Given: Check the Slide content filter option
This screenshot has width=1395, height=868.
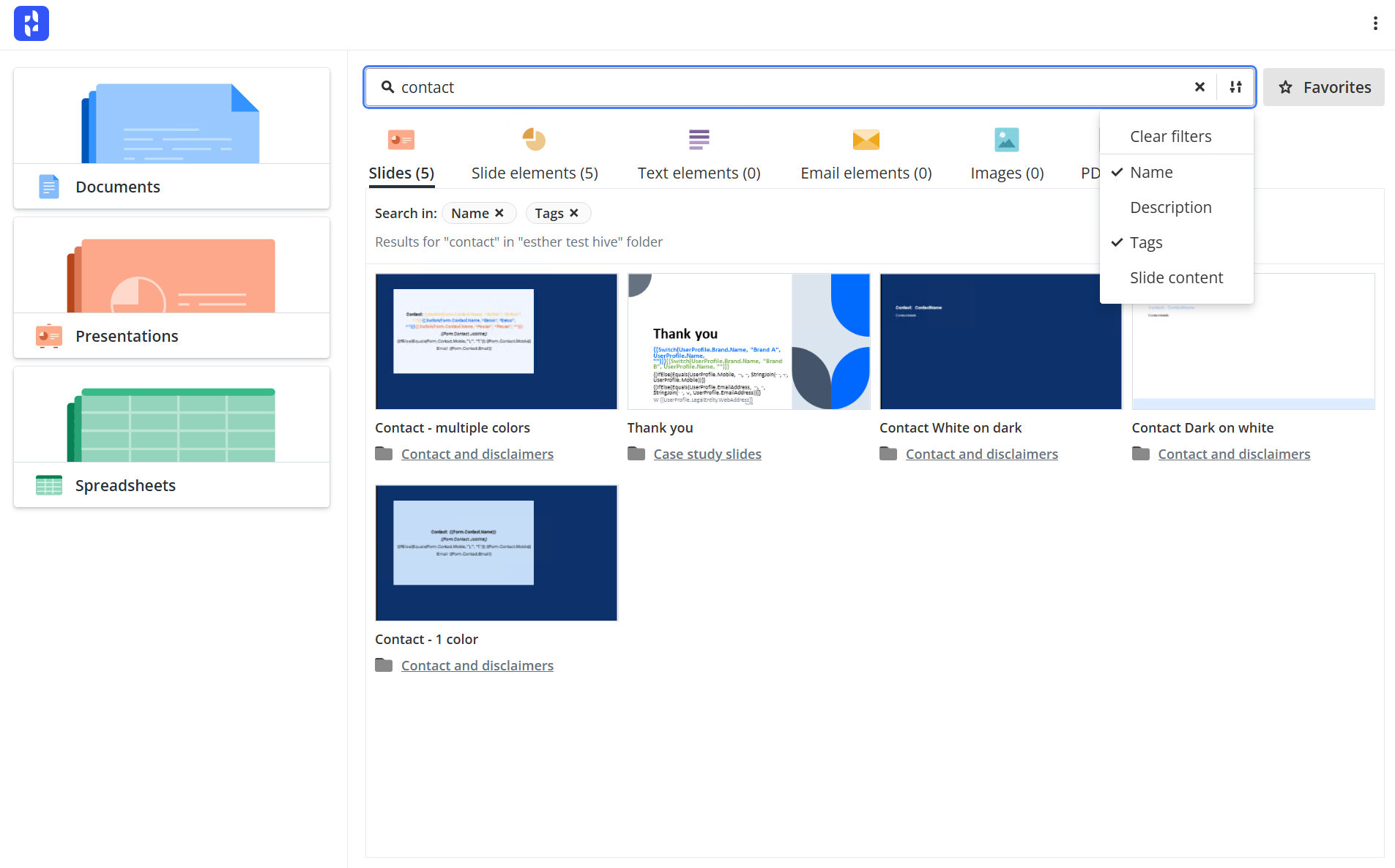Looking at the screenshot, I should [1176, 277].
